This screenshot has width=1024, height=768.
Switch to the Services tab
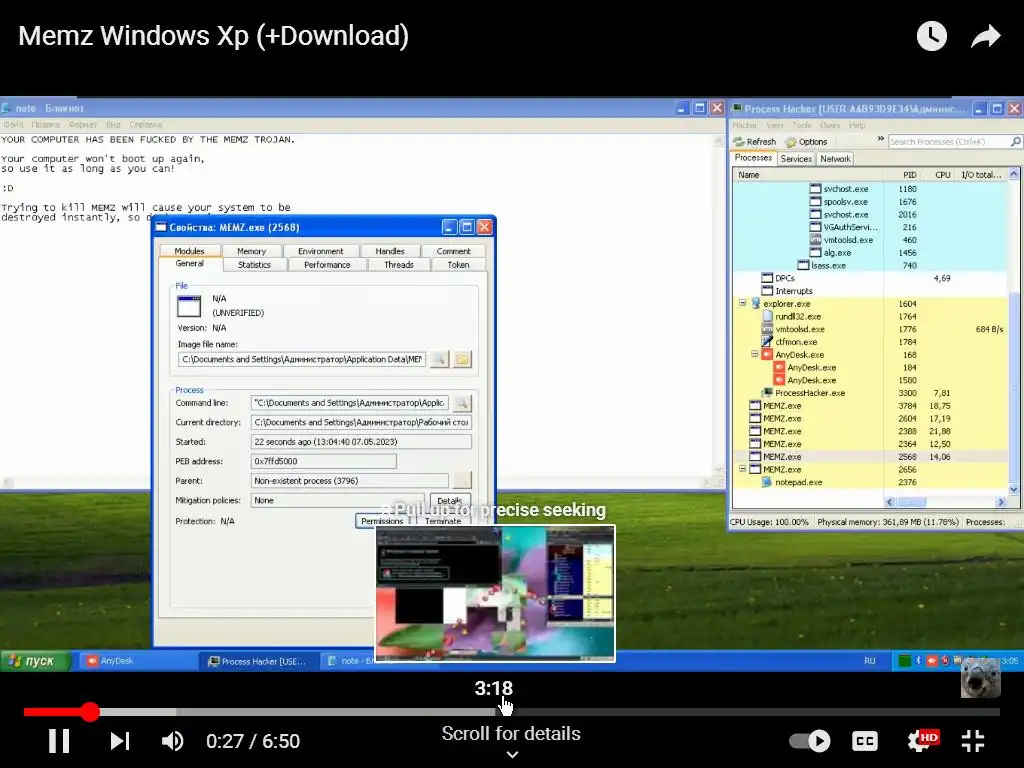[796, 159]
